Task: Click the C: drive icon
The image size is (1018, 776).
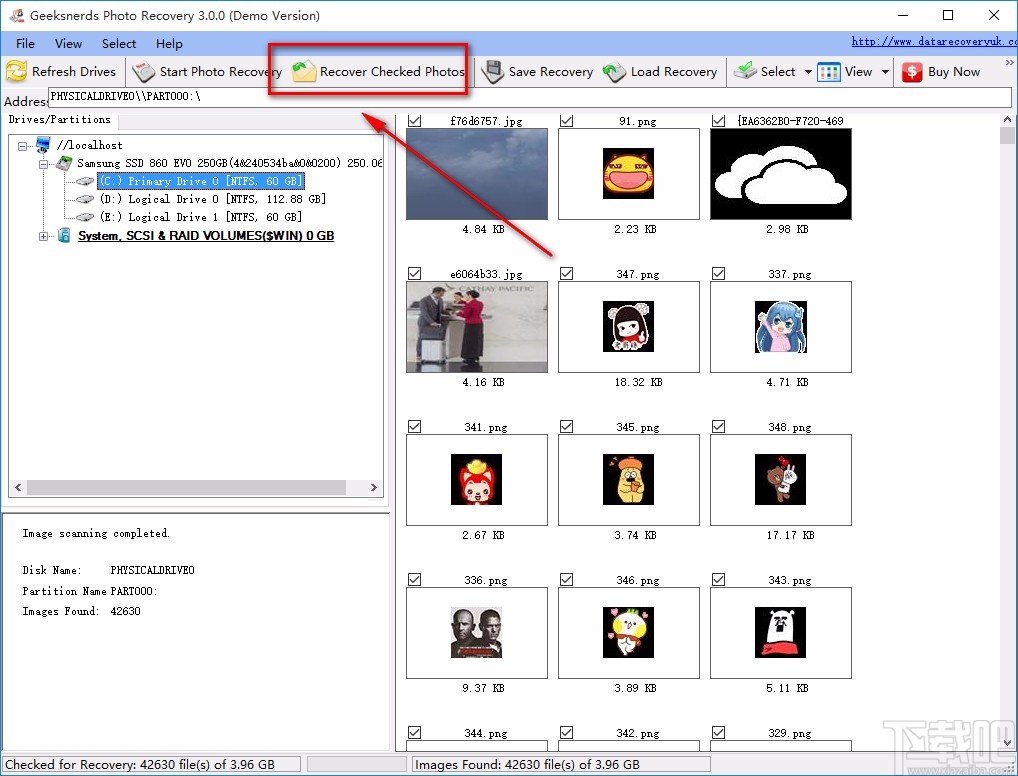Action: tap(85, 181)
